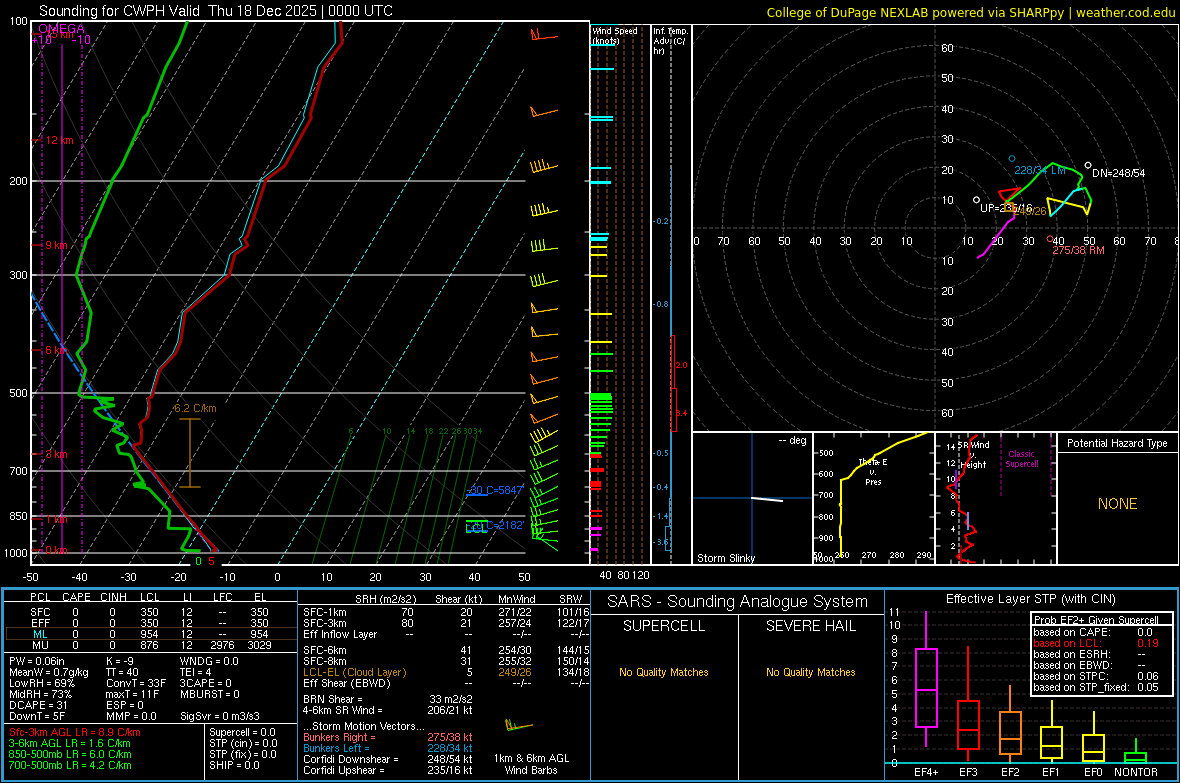Image resolution: width=1180 pixels, height=783 pixels.
Task: Click the 1km & 6km AGL wind barb graphic
Action: tap(519, 725)
